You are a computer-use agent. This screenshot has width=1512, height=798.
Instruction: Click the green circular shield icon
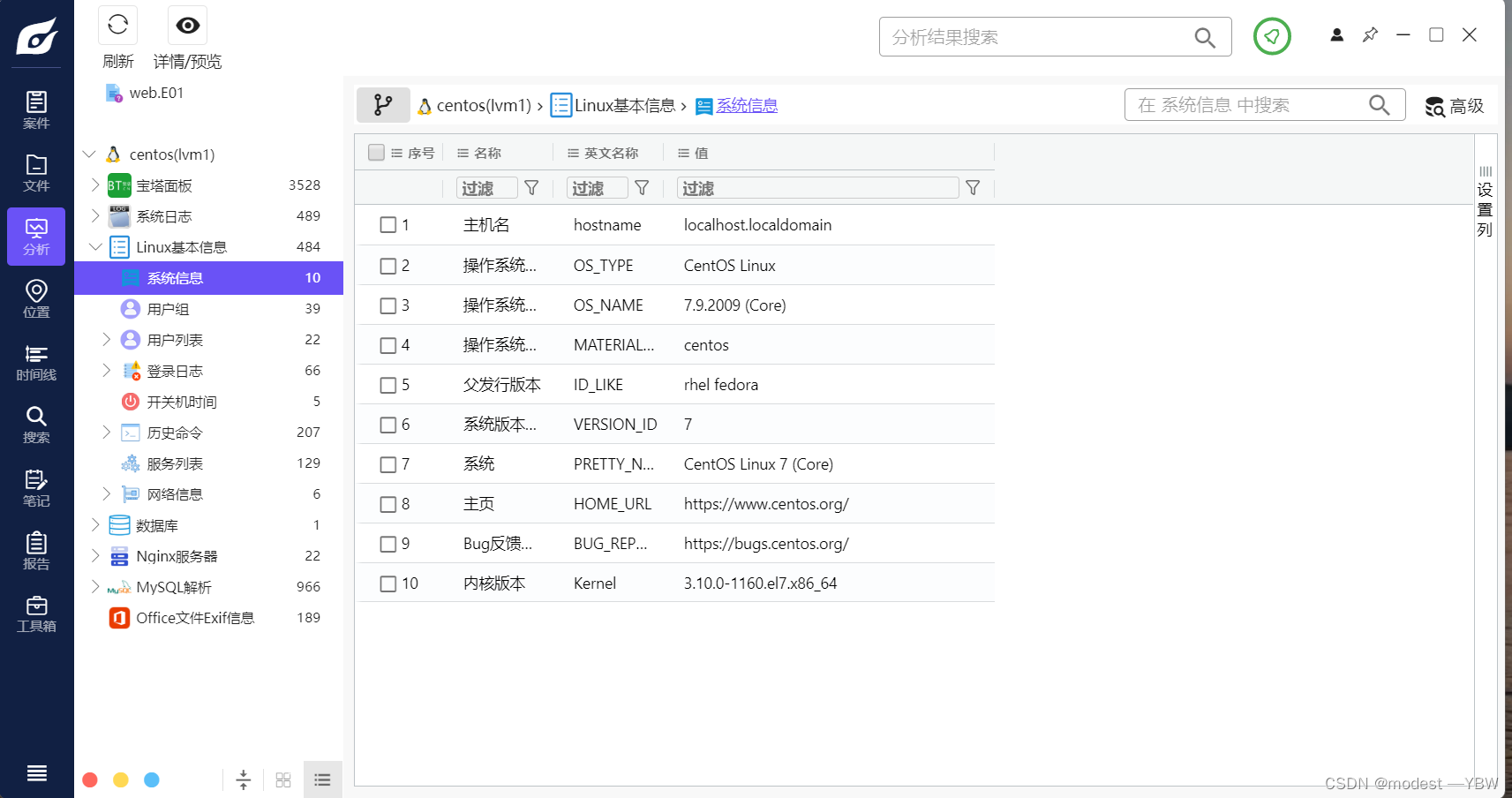1272,36
